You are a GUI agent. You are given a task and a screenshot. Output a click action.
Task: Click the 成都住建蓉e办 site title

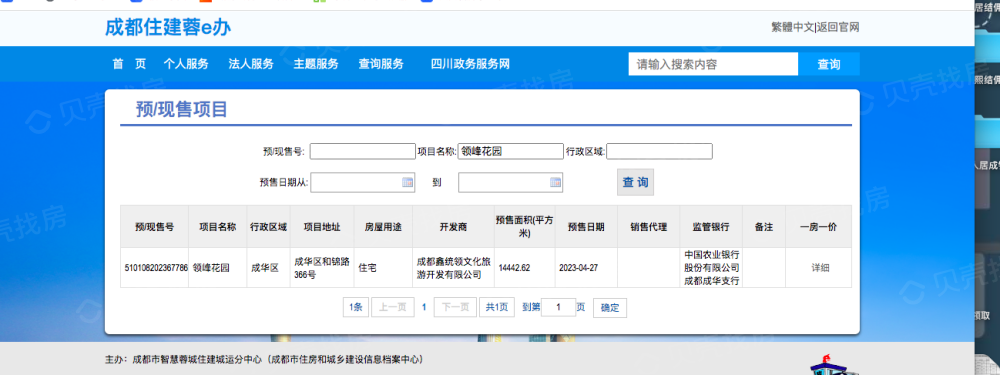pos(168,27)
